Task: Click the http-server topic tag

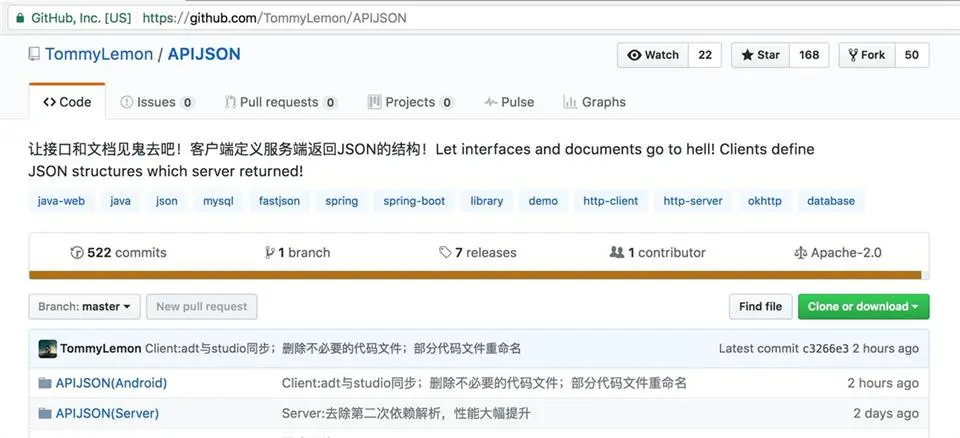Action: (x=693, y=201)
